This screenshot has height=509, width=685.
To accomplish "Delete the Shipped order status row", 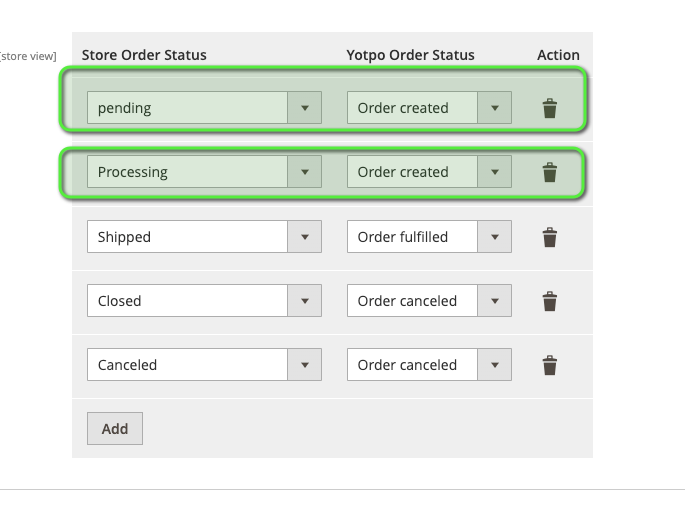I will (x=549, y=237).
